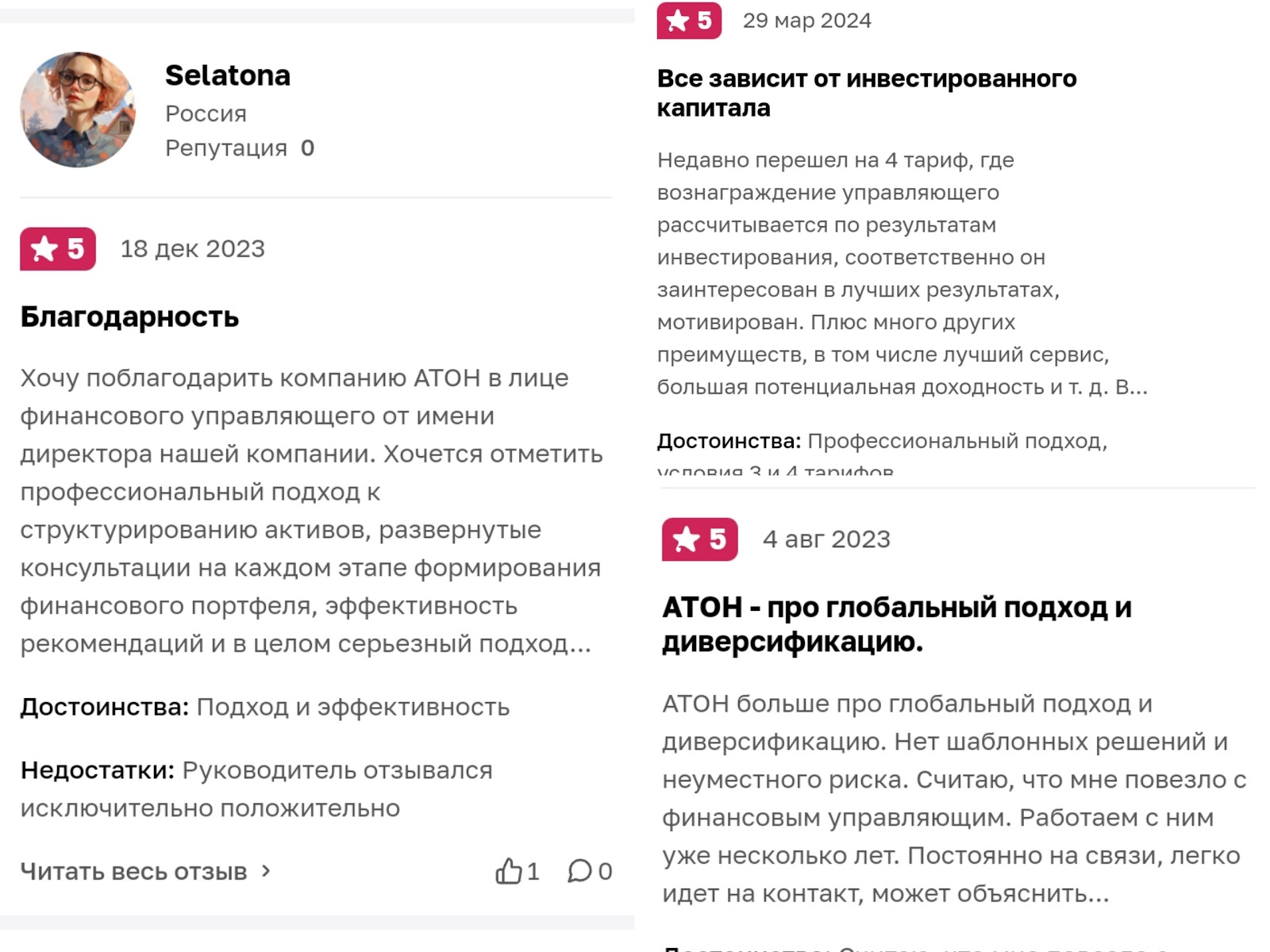
Task: Click the Недостатки section text
Action: click(256, 789)
